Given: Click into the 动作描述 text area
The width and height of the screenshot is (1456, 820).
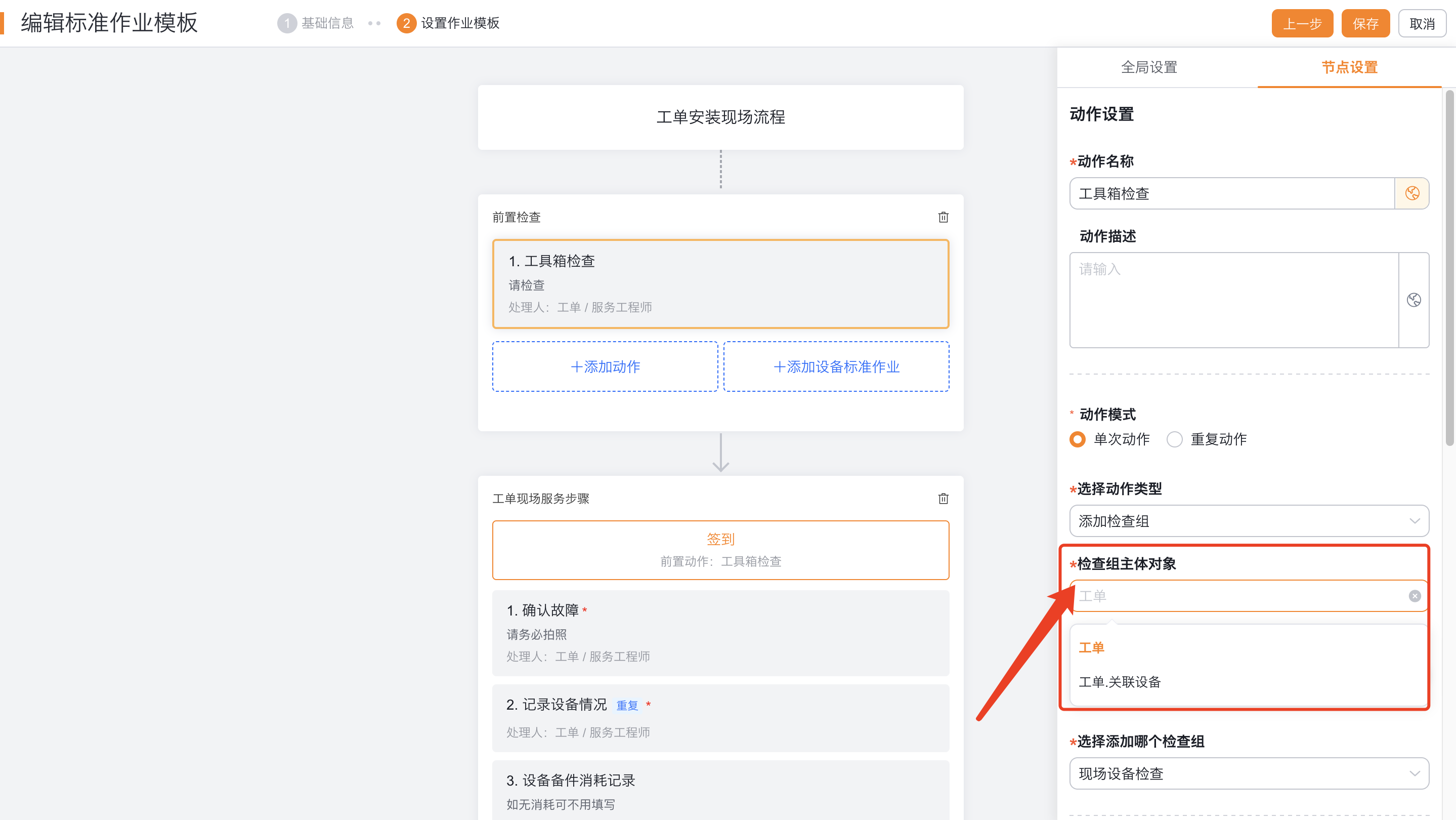Looking at the screenshot, I should tap(1232, 300).
